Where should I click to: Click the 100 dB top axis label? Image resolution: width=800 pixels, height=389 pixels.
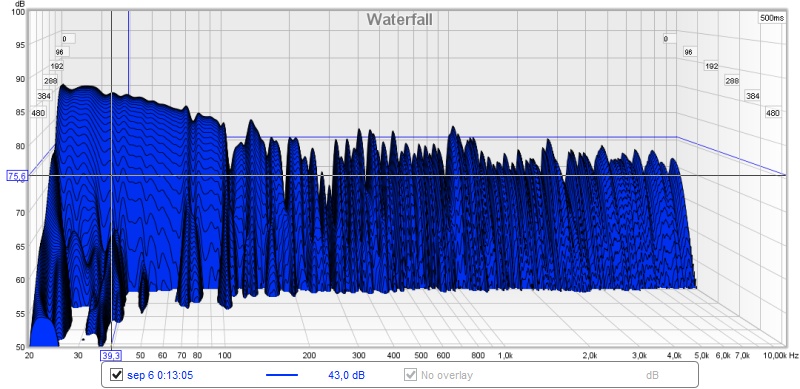pos(18,11)
